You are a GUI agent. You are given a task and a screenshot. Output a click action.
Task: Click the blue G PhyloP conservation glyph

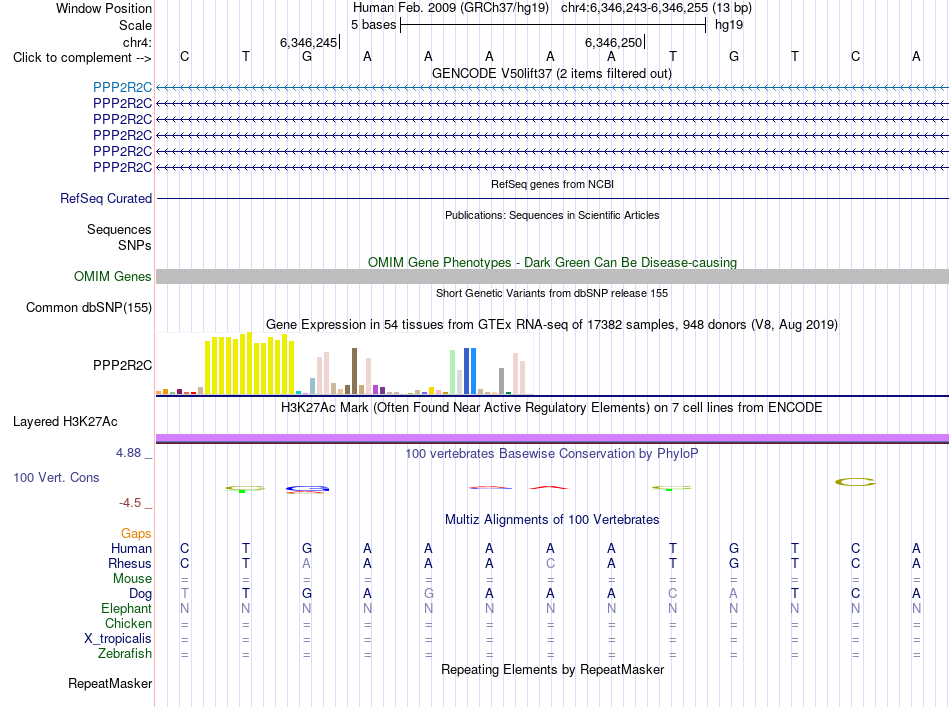coord(307,488)
